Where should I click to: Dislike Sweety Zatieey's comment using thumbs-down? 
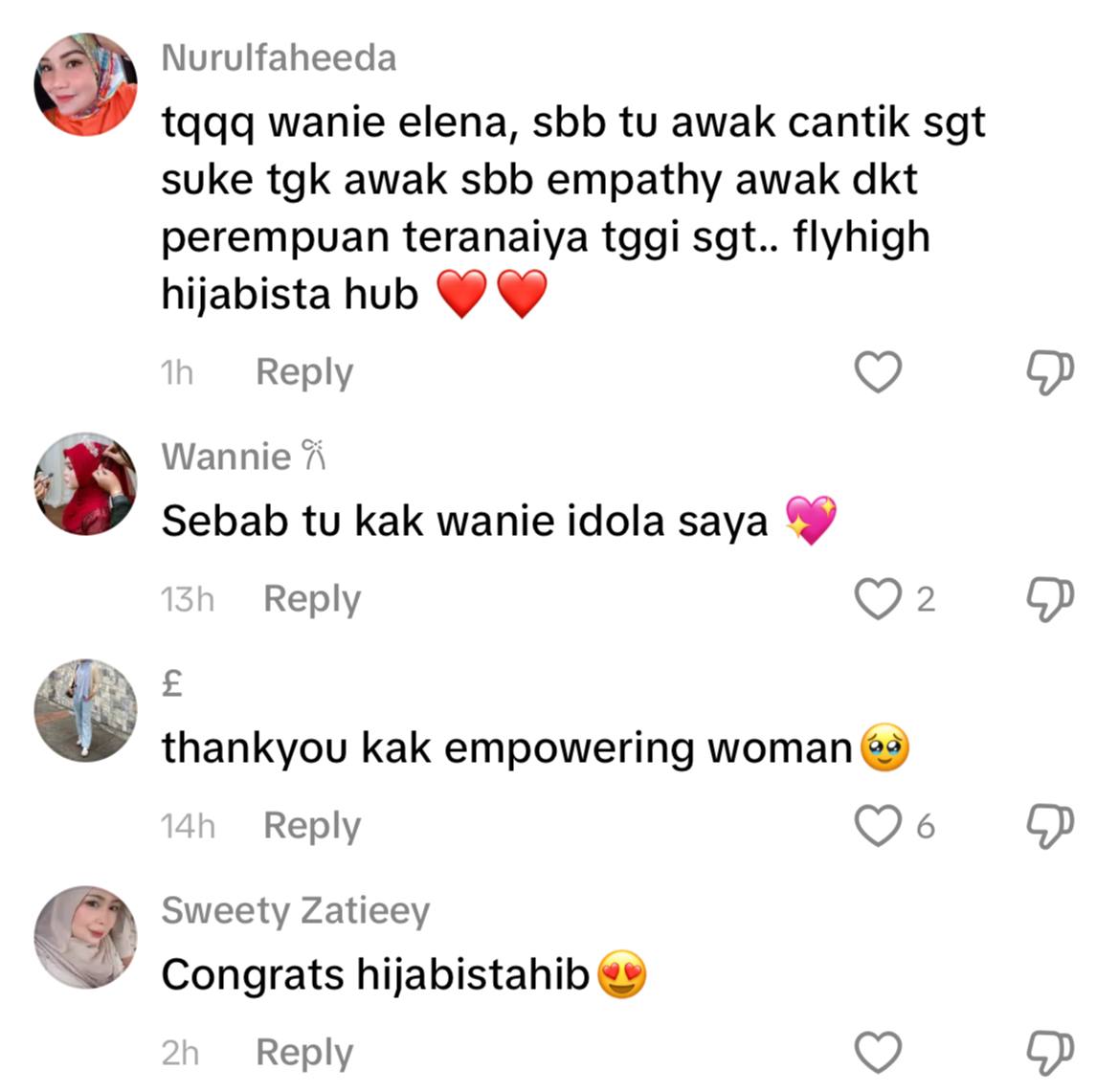[1050, 1054]
